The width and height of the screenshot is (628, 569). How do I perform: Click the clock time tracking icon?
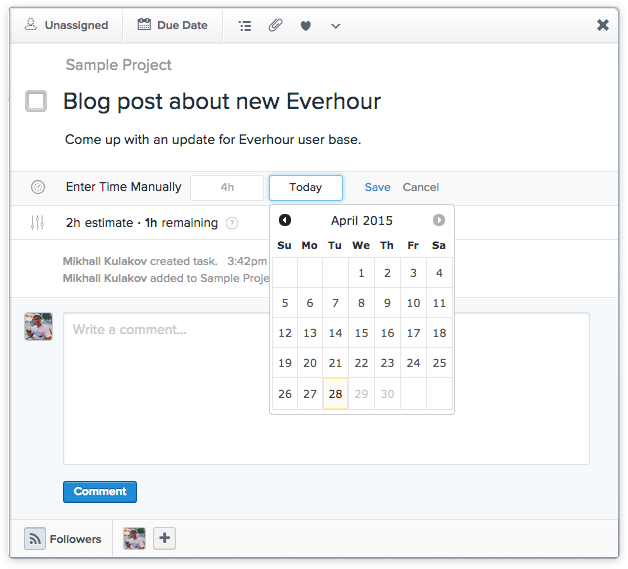38,187
